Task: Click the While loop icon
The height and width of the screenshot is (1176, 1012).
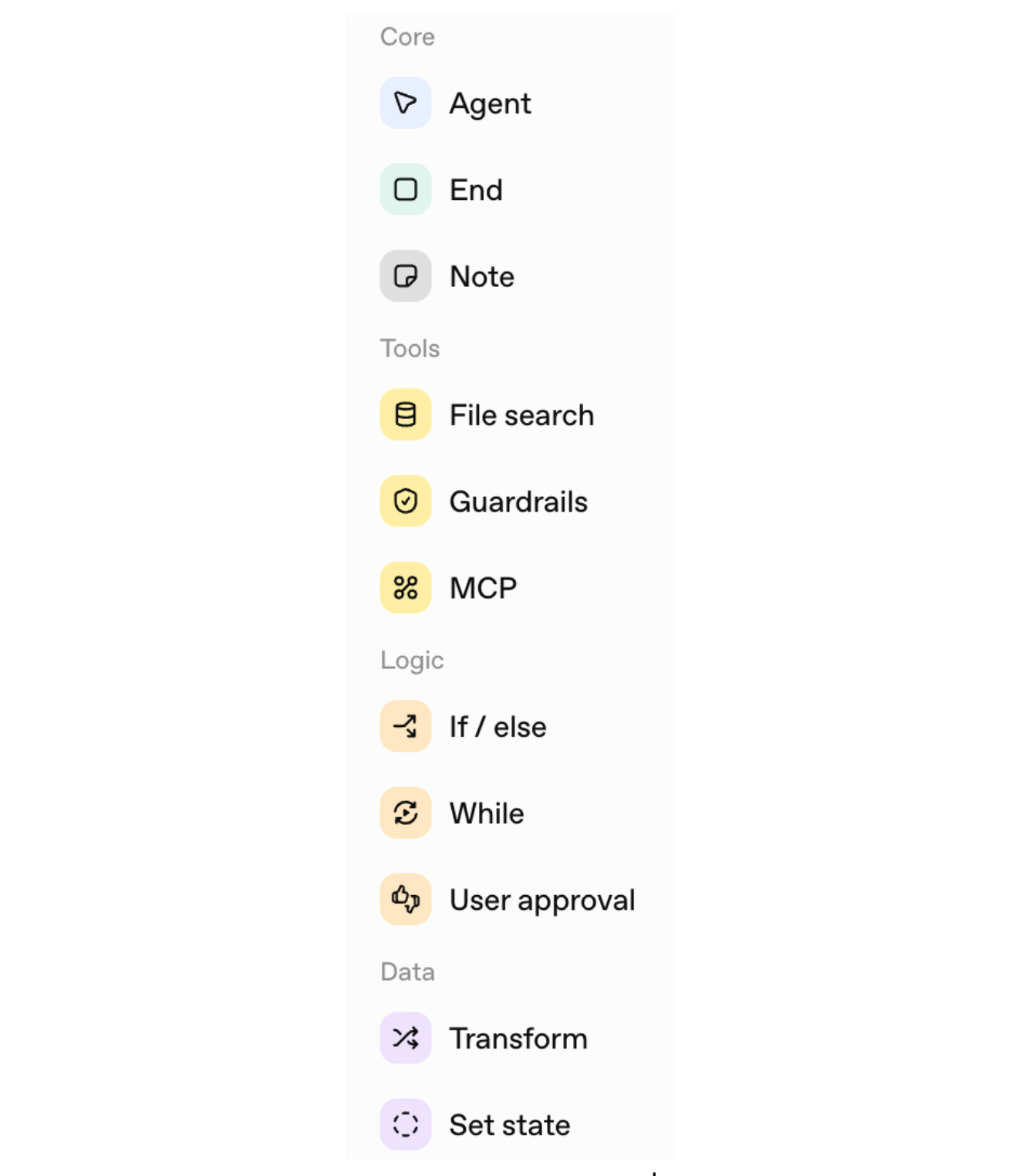Action: (405, 813)
